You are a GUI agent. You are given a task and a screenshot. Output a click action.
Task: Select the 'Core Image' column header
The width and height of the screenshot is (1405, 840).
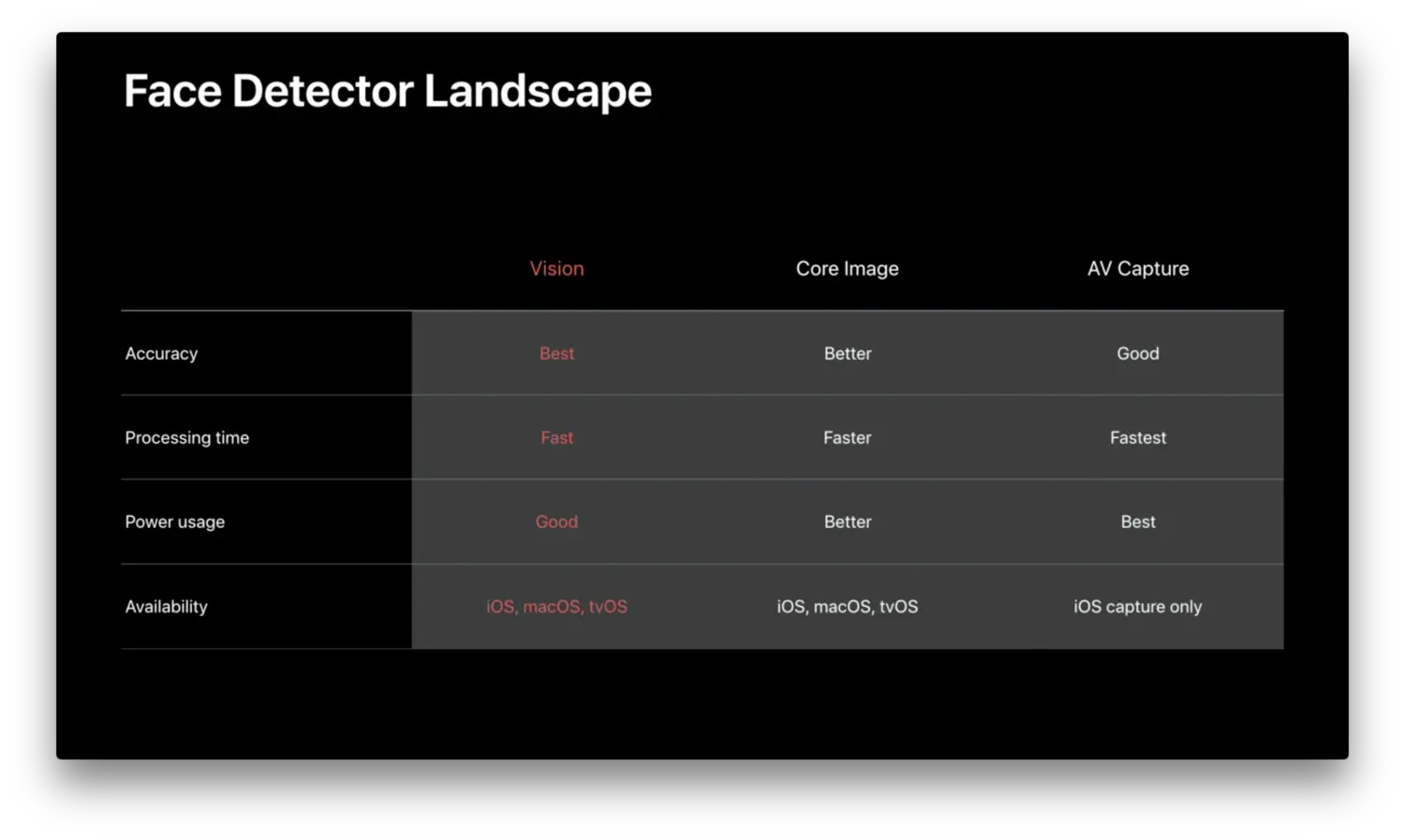848,269
